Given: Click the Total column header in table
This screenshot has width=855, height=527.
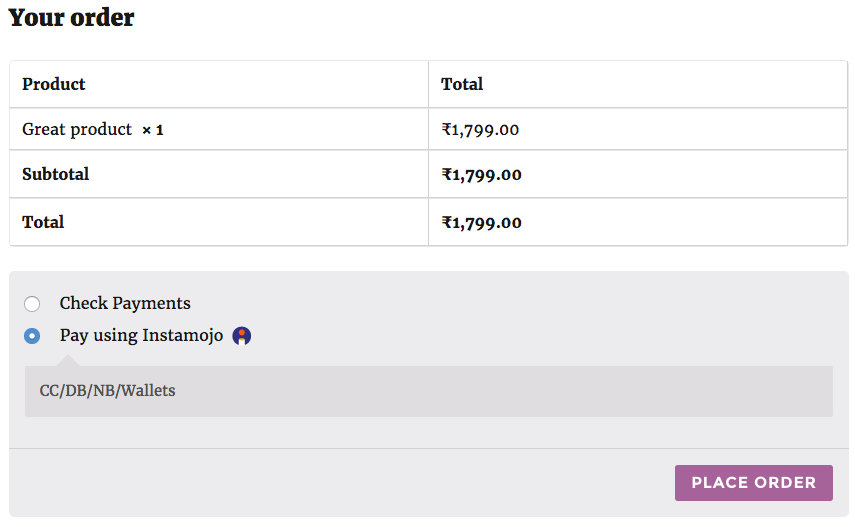Looking at the screenshot, I should point(462,84).
